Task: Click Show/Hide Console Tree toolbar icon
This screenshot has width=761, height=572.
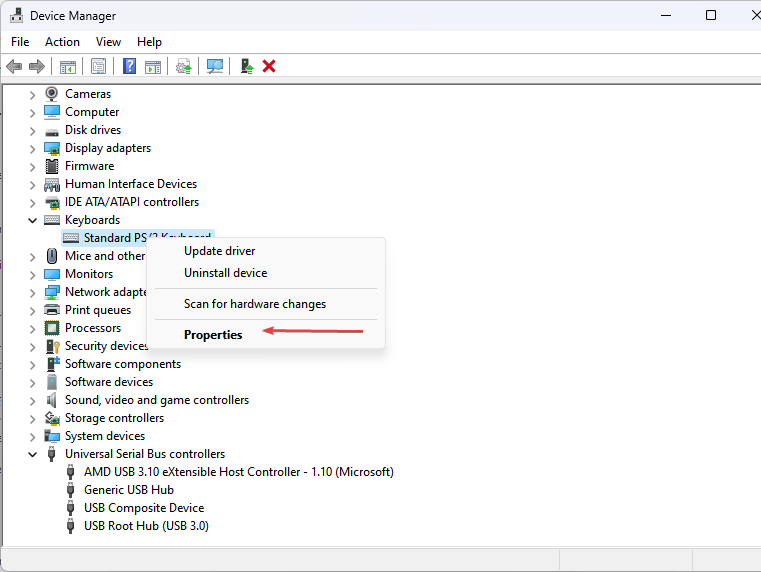Action: tap(68, 66)
